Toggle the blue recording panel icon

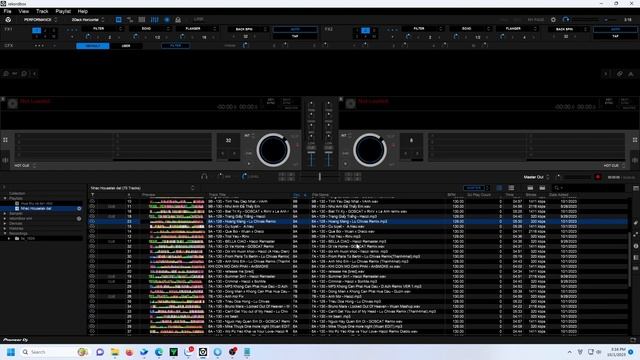(167, 20)
